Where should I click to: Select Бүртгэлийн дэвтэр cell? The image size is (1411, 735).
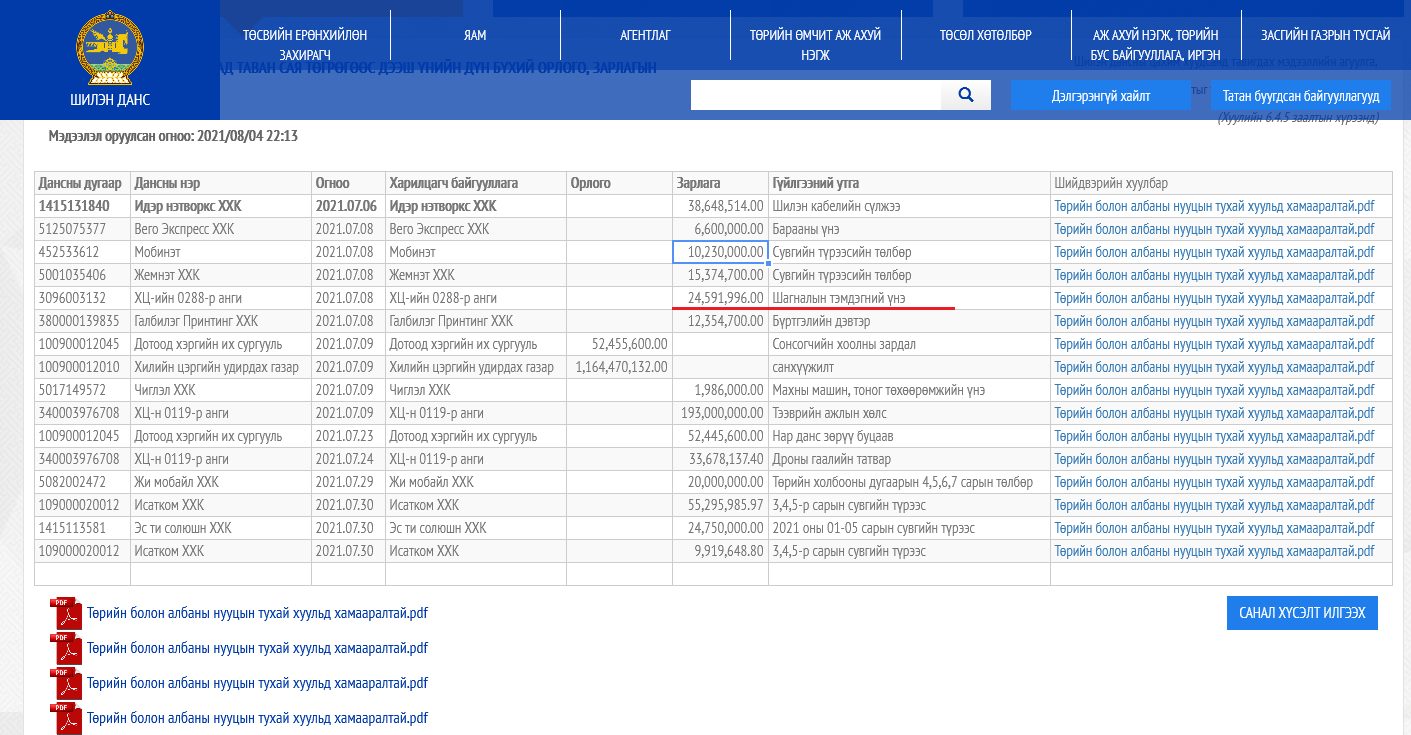click(x=909, y=321)
